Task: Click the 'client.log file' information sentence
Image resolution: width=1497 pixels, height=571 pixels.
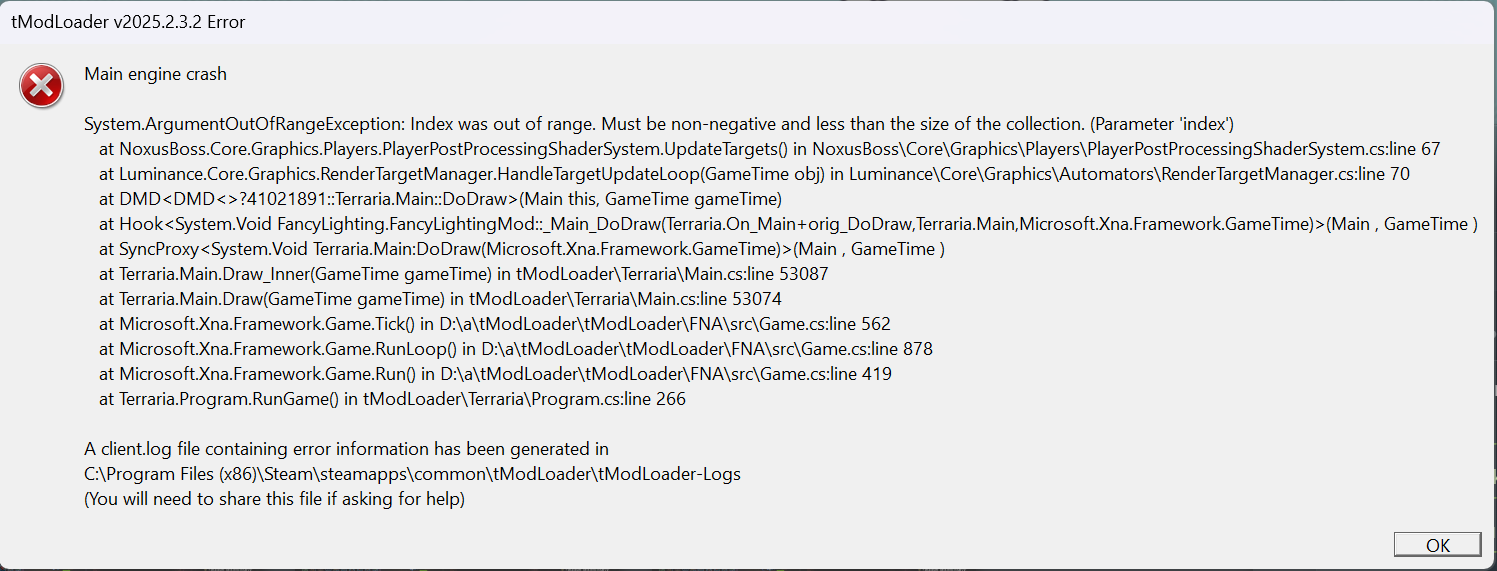Action: coord(346,449)
